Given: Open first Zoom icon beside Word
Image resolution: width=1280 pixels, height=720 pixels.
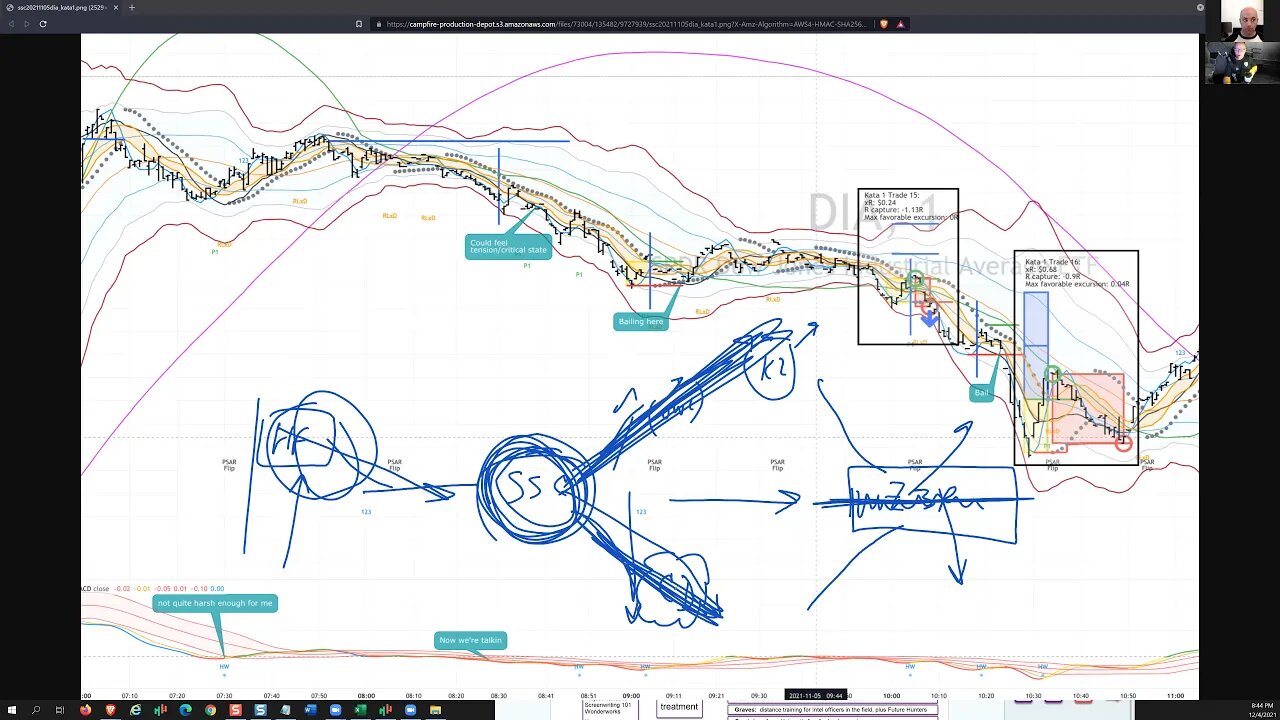Looking at the screenshot, I should (335, 710).
